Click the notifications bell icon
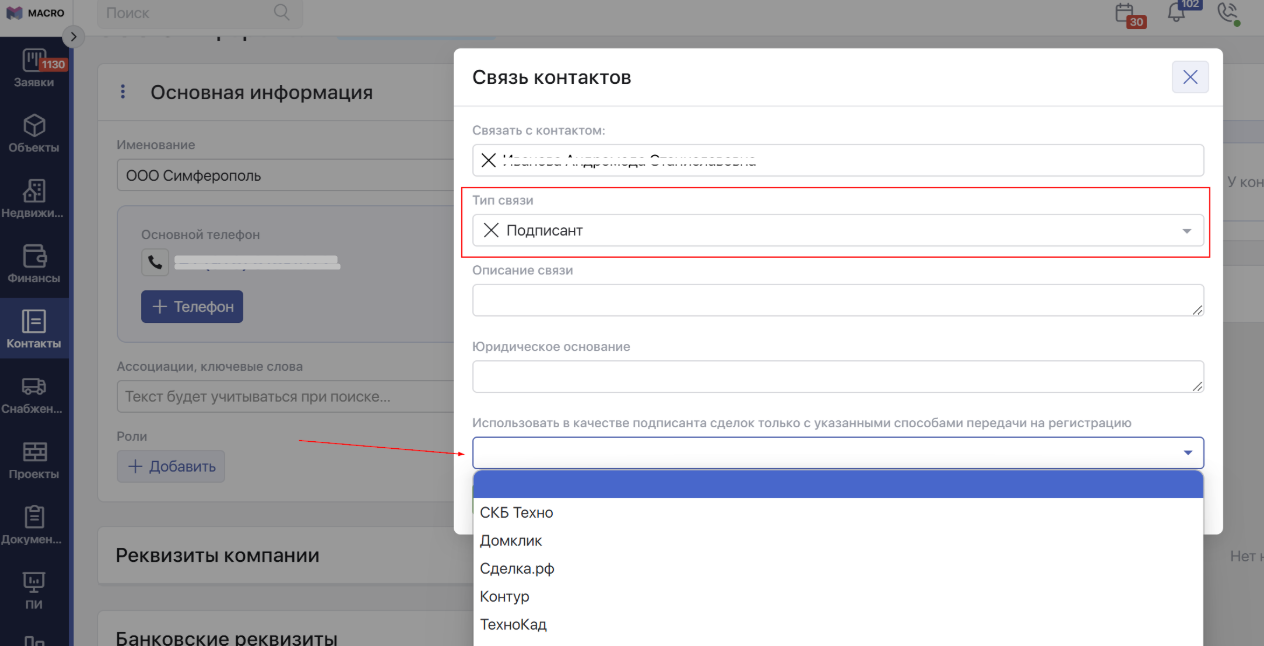 coord(1177,13)
